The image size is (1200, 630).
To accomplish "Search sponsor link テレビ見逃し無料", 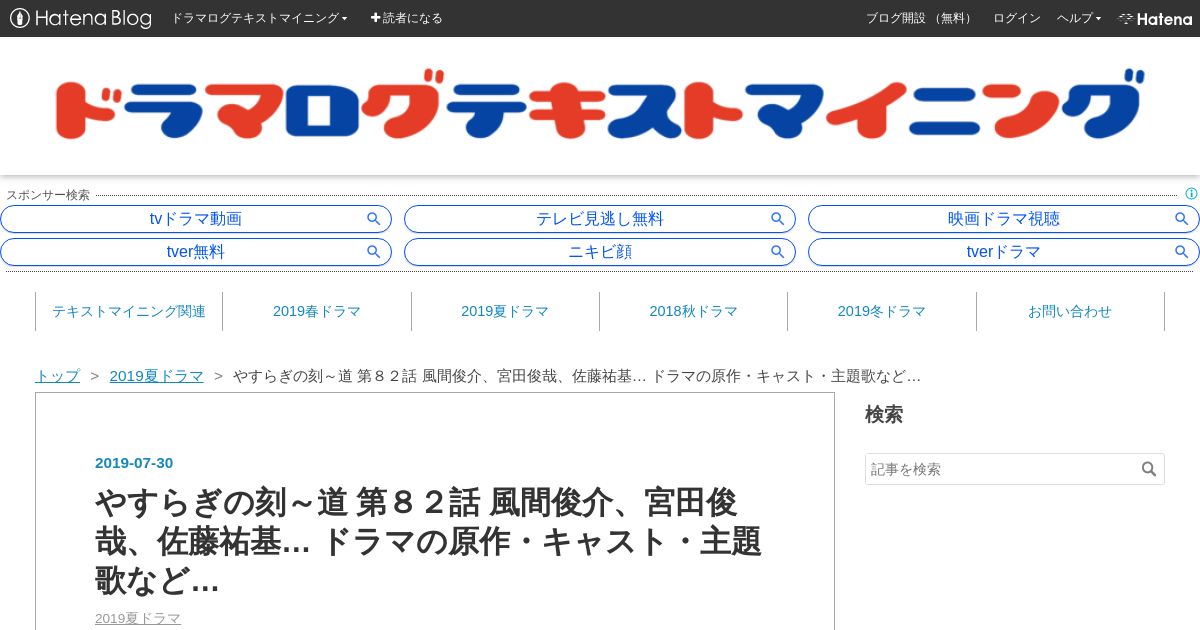I will point(600,219).
